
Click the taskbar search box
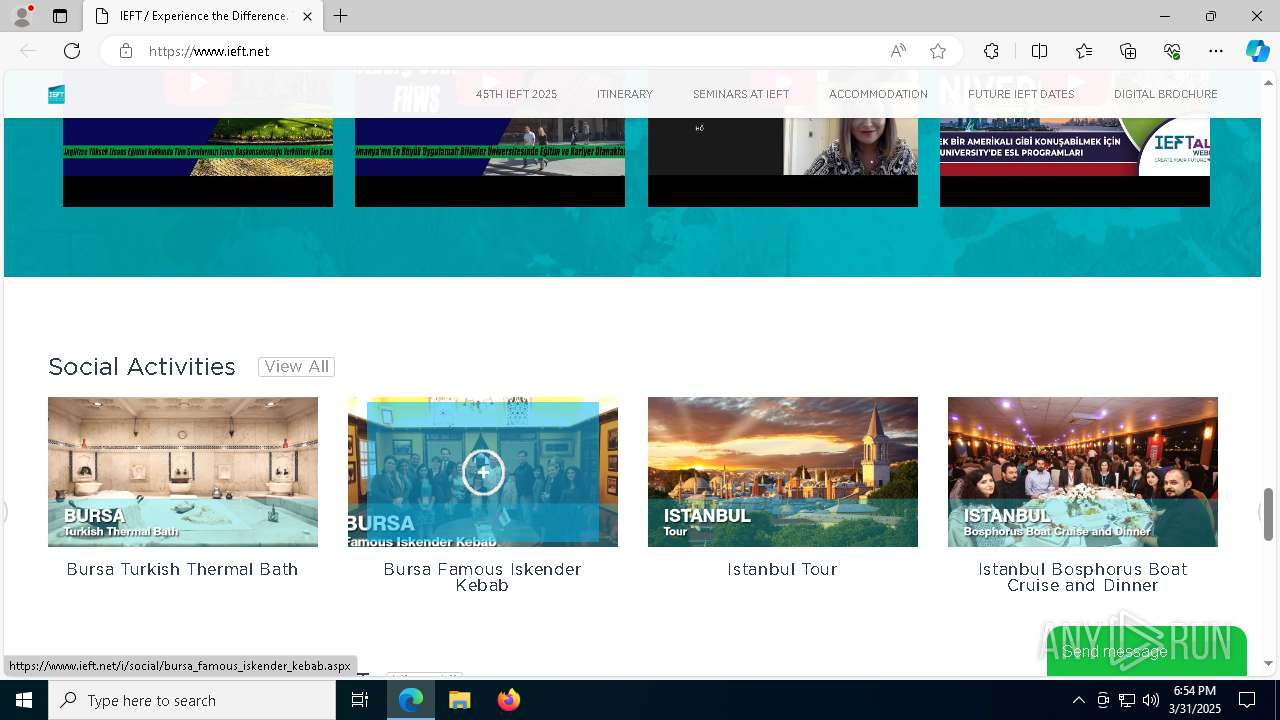[192, 700]
